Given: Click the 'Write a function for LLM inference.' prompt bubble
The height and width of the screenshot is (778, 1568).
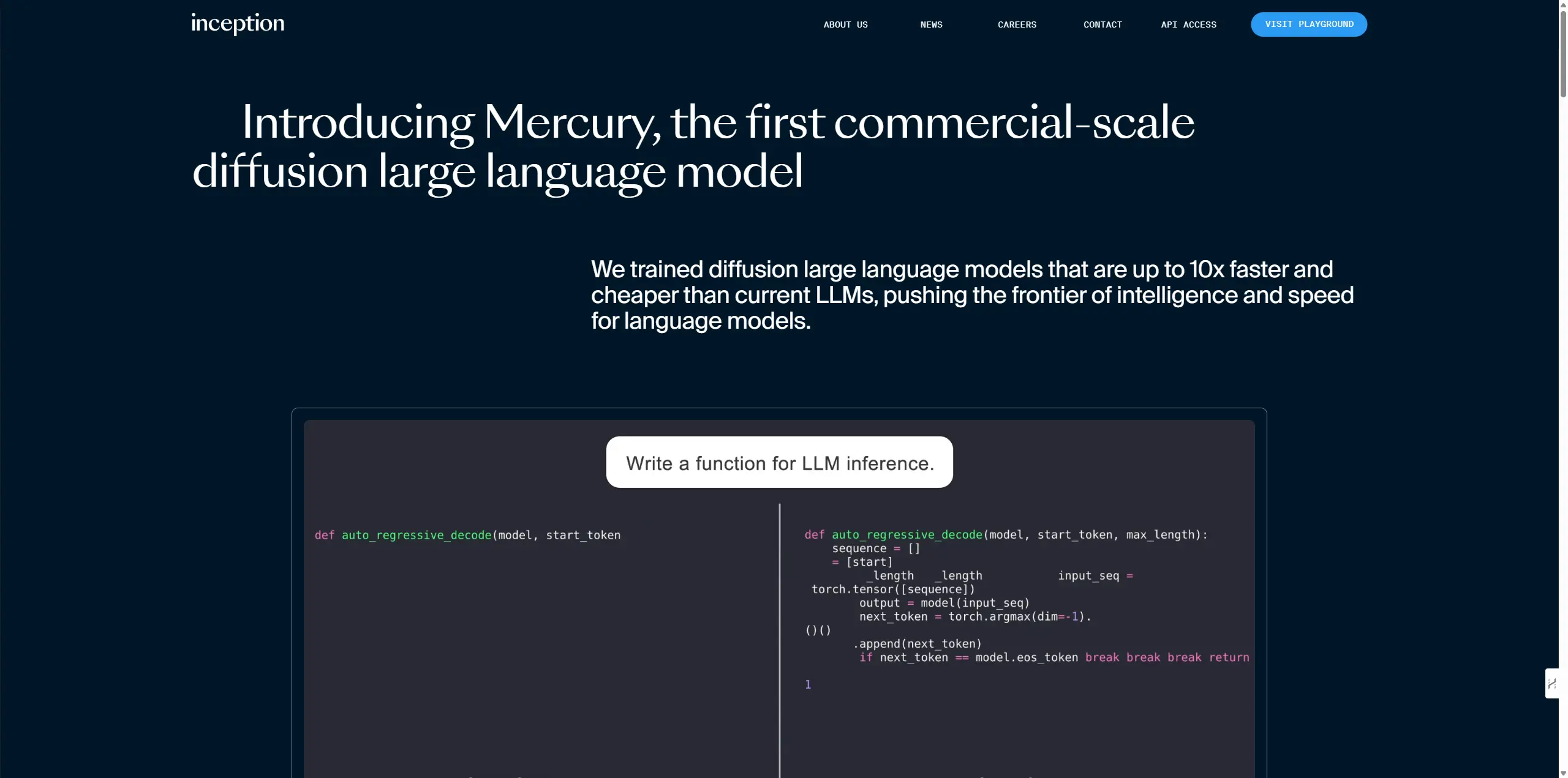Looking at the screenshot, I should click(x=779, y=462).
